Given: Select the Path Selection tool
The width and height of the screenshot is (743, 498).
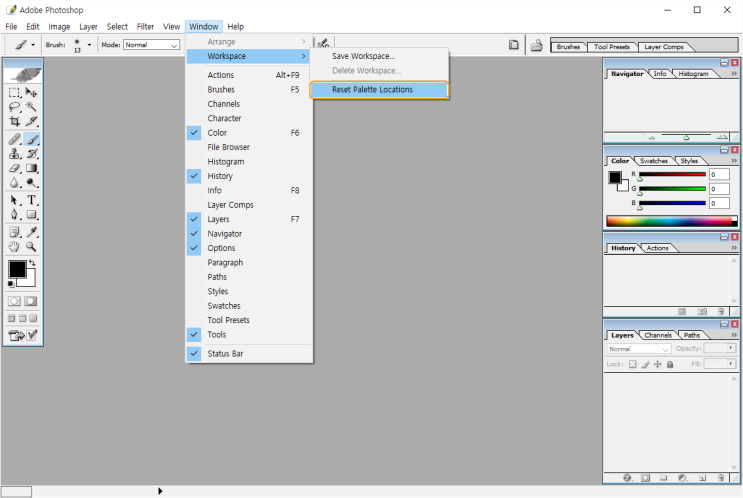Looking at the screenshot, I should click(x=14, y=200).
